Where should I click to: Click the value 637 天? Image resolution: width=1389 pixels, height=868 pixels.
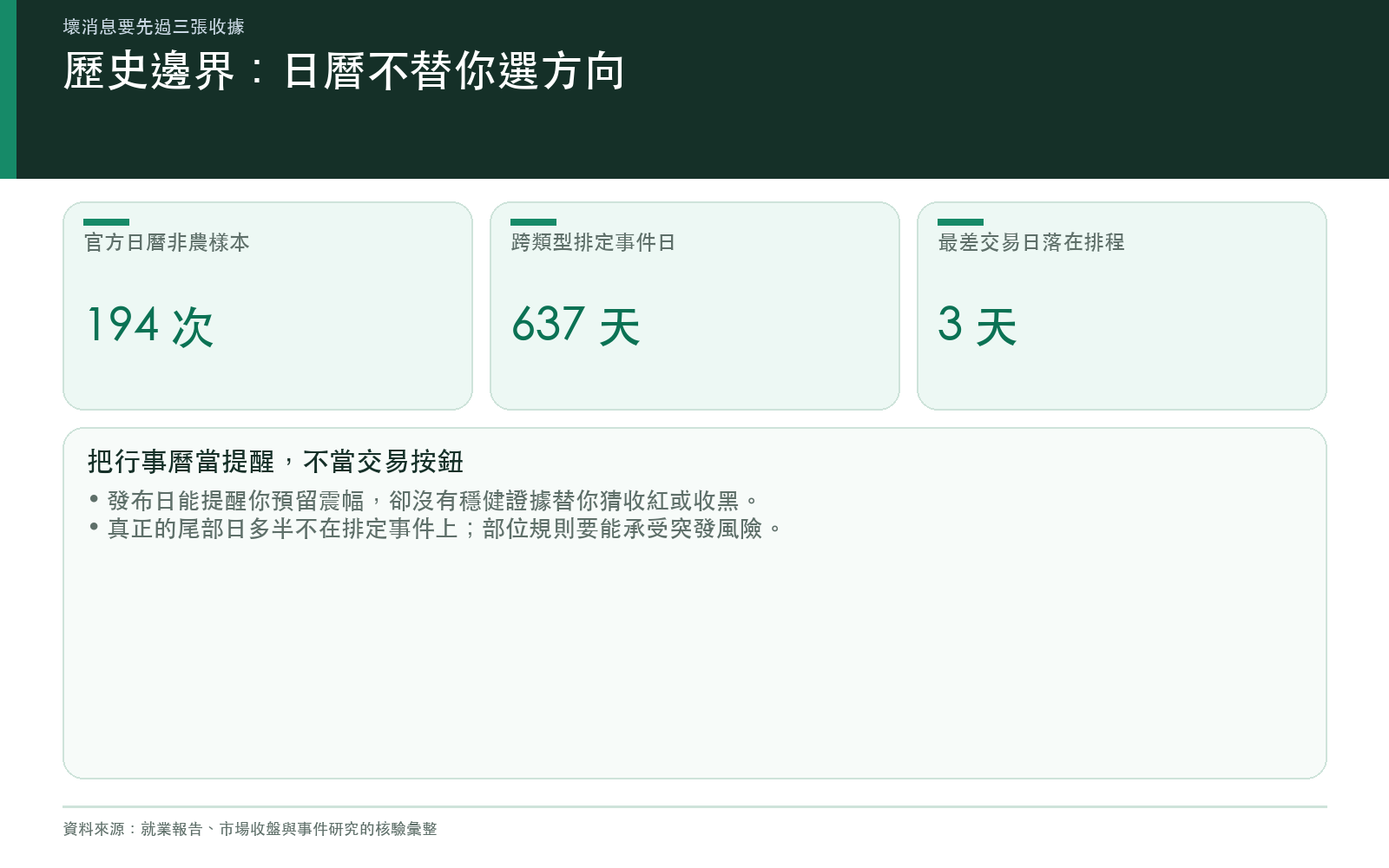pos(576,325)
